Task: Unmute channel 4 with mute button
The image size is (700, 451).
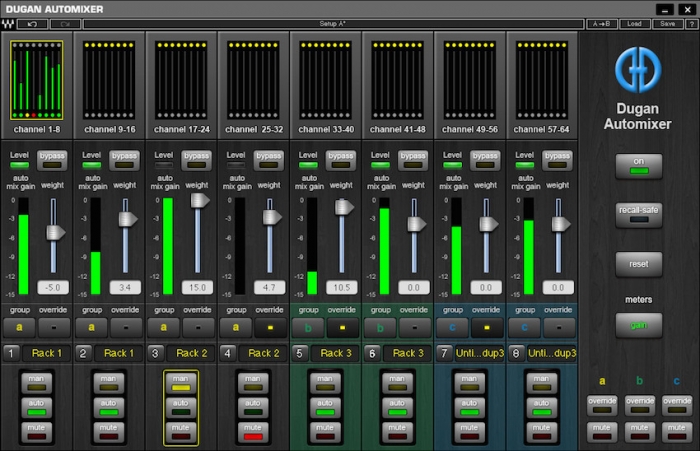Action: 253,432
